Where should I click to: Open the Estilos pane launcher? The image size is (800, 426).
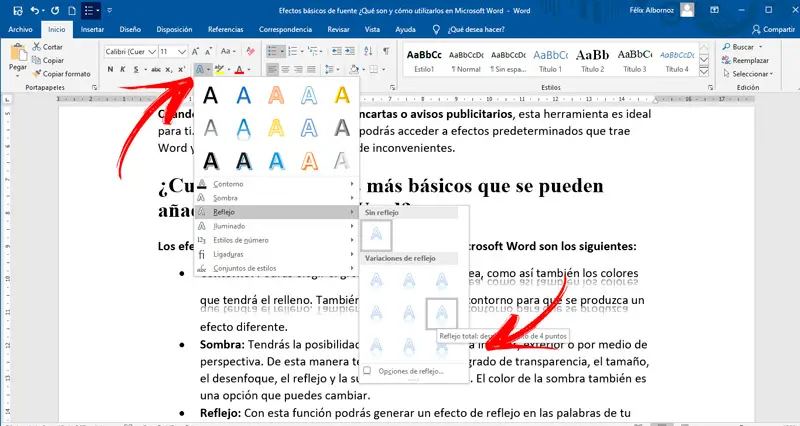(711, 88)
